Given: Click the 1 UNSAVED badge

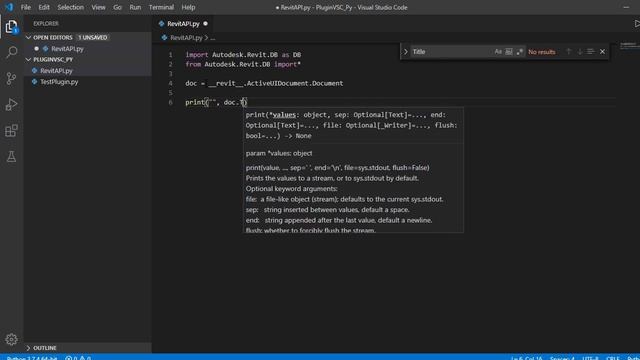Looking at the screenshot, I should pos(93,37).
